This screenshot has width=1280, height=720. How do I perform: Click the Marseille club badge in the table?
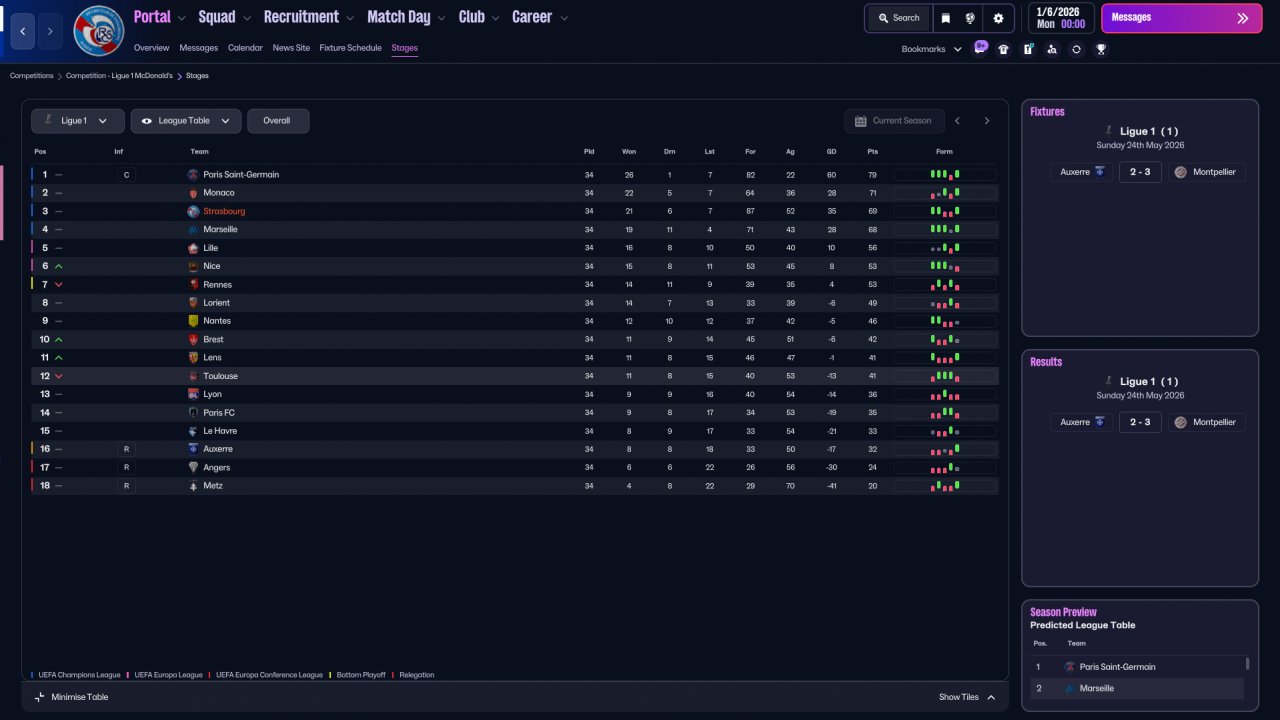[193, 230]
